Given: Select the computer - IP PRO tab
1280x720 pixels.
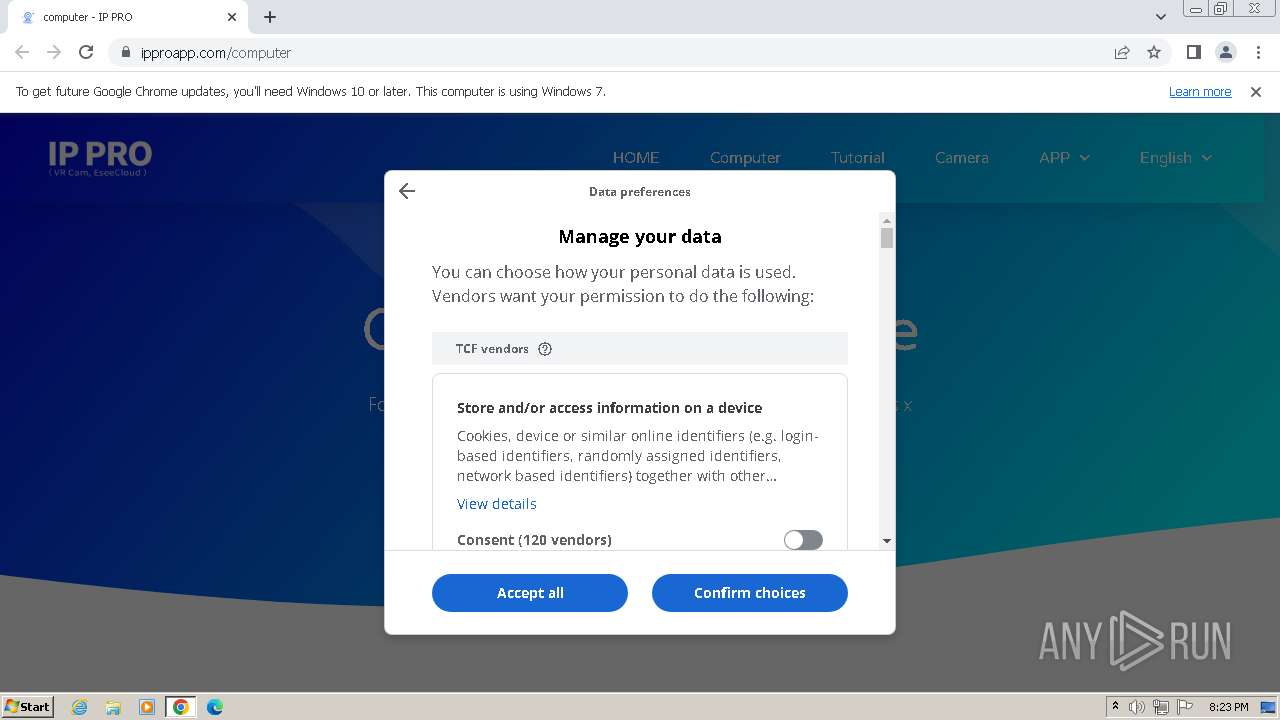Looking at the screenshot, I should tap(127, 17).
